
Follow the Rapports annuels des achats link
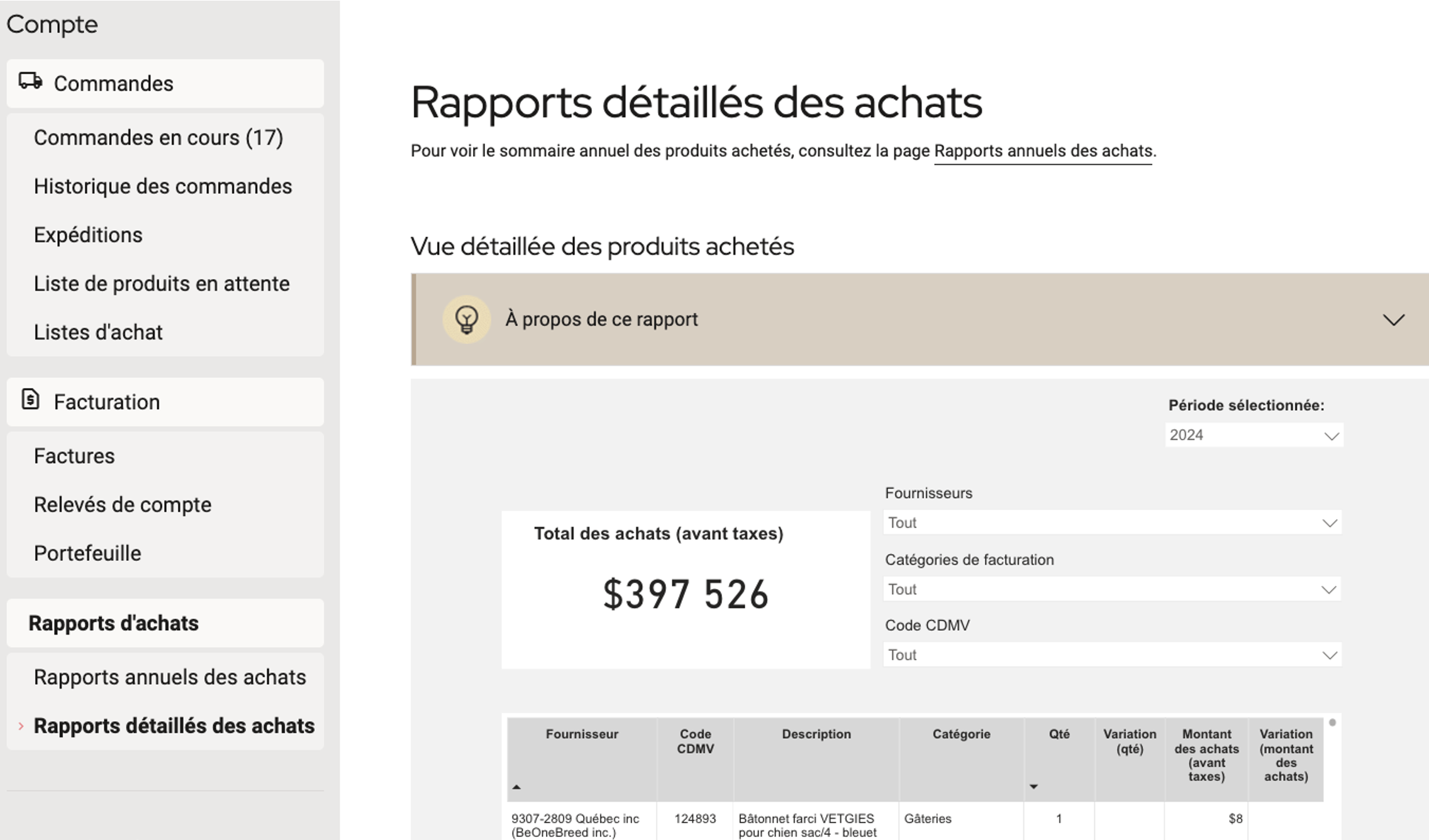coord(1043,152)
